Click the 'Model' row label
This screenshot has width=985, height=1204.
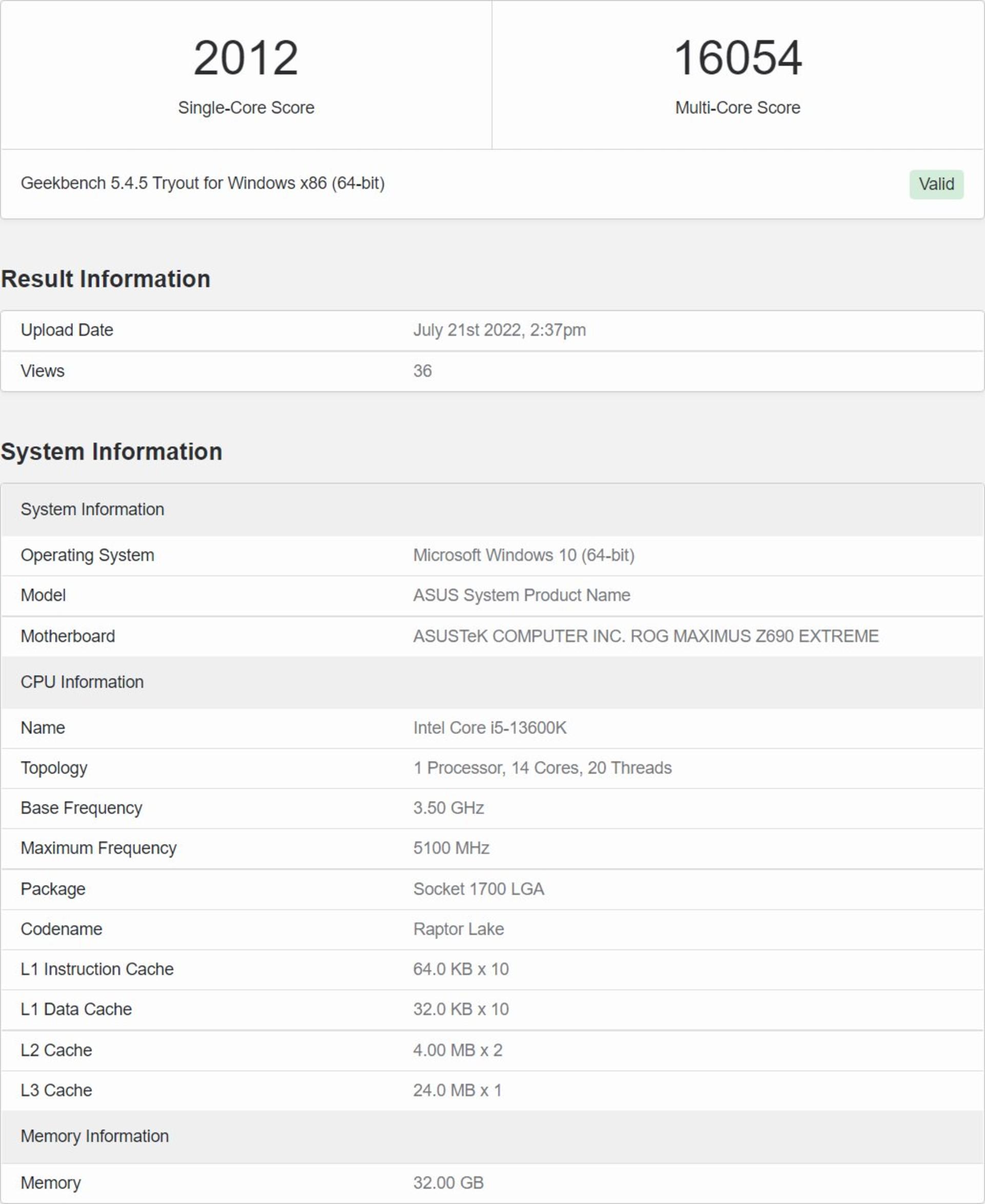[43, 595]
